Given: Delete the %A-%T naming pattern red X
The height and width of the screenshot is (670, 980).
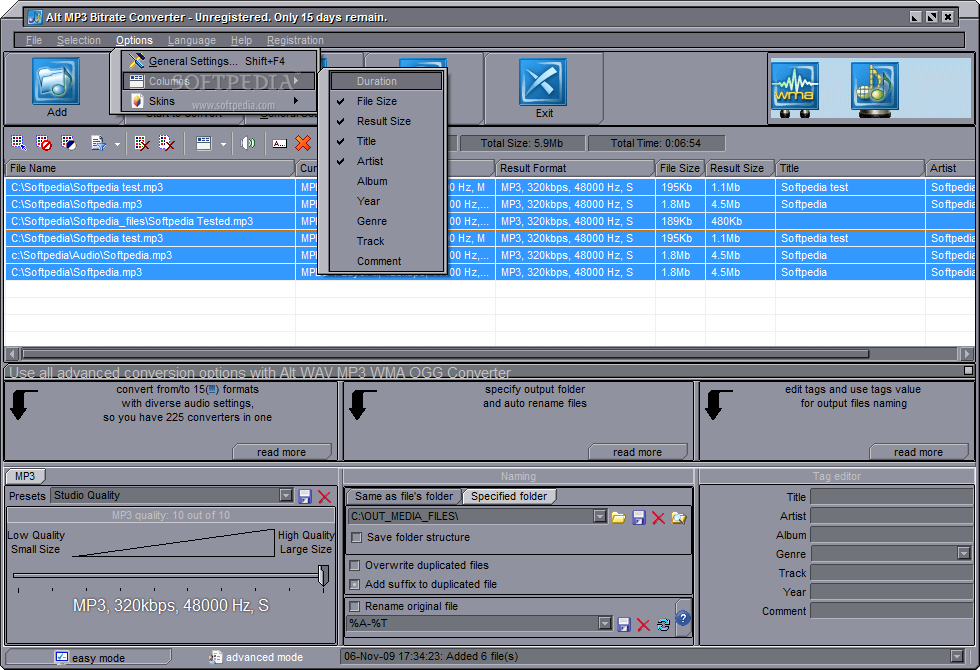Looking at the screenshot, I should [643, 624].
